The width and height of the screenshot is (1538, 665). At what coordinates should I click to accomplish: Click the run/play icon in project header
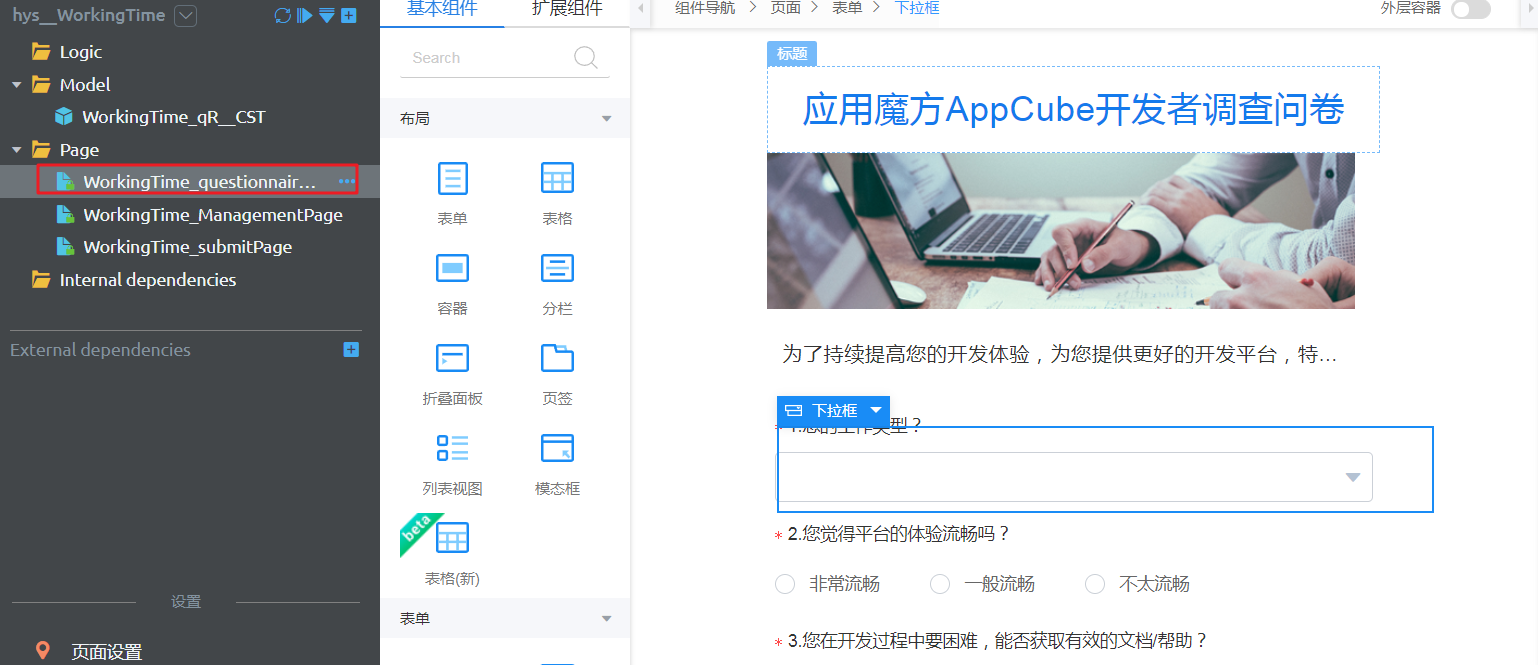click(305, 16)
